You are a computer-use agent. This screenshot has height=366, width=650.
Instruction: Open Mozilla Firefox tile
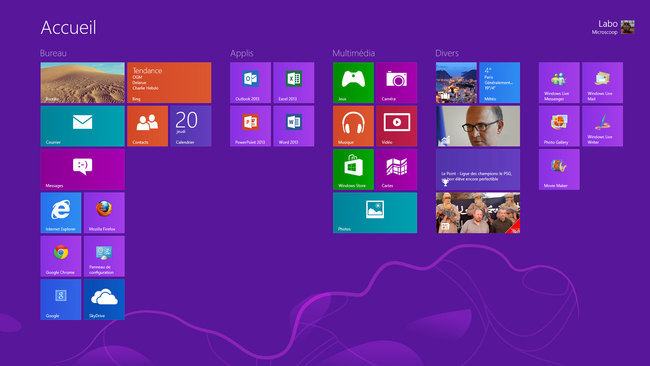click(x=104, y=213)
